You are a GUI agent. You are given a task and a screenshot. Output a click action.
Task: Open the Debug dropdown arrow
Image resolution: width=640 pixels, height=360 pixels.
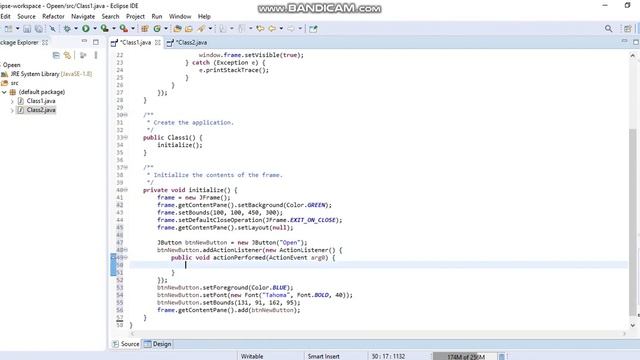point(76,29)
